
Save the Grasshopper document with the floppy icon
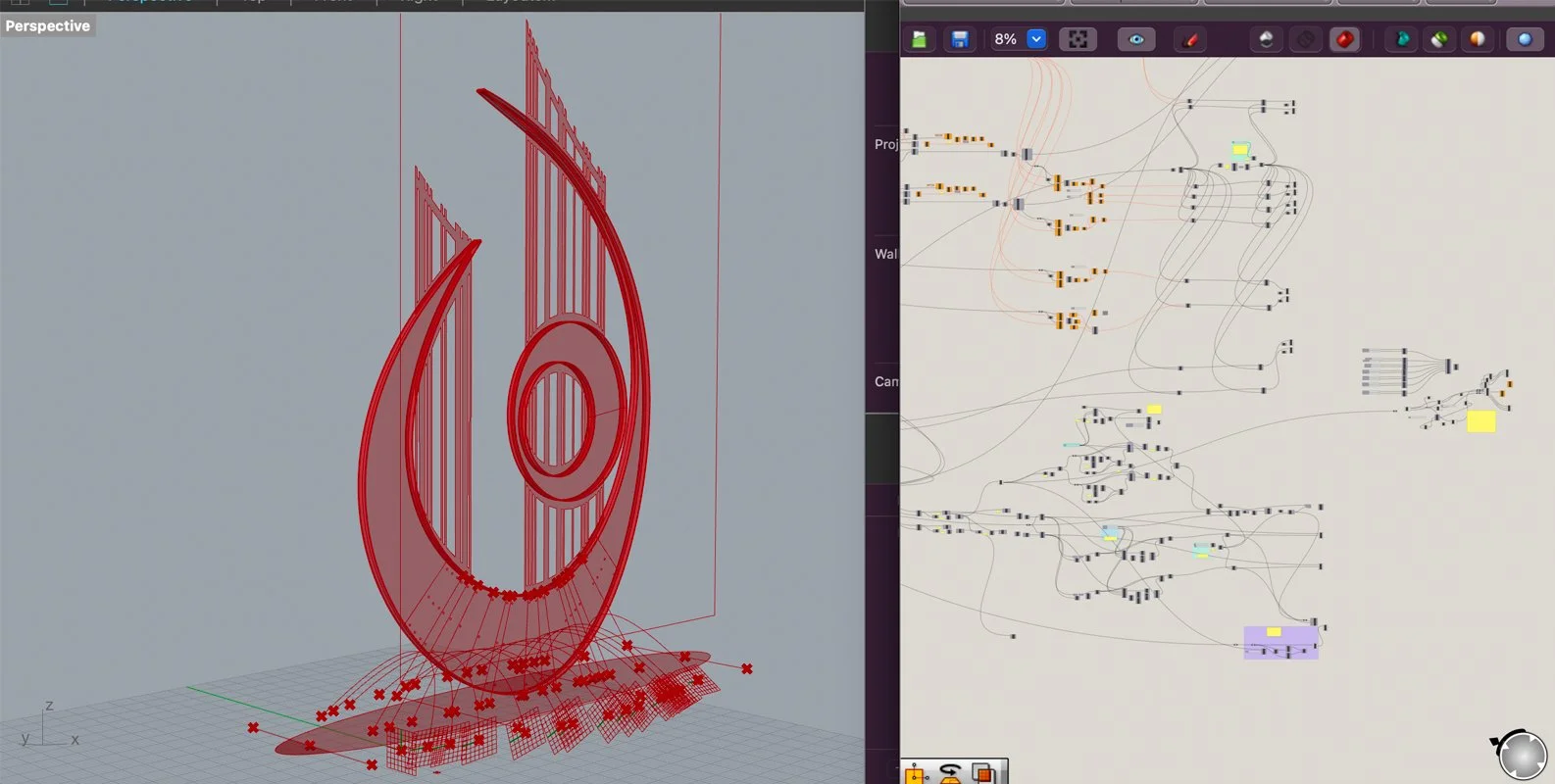coord(960,39)
